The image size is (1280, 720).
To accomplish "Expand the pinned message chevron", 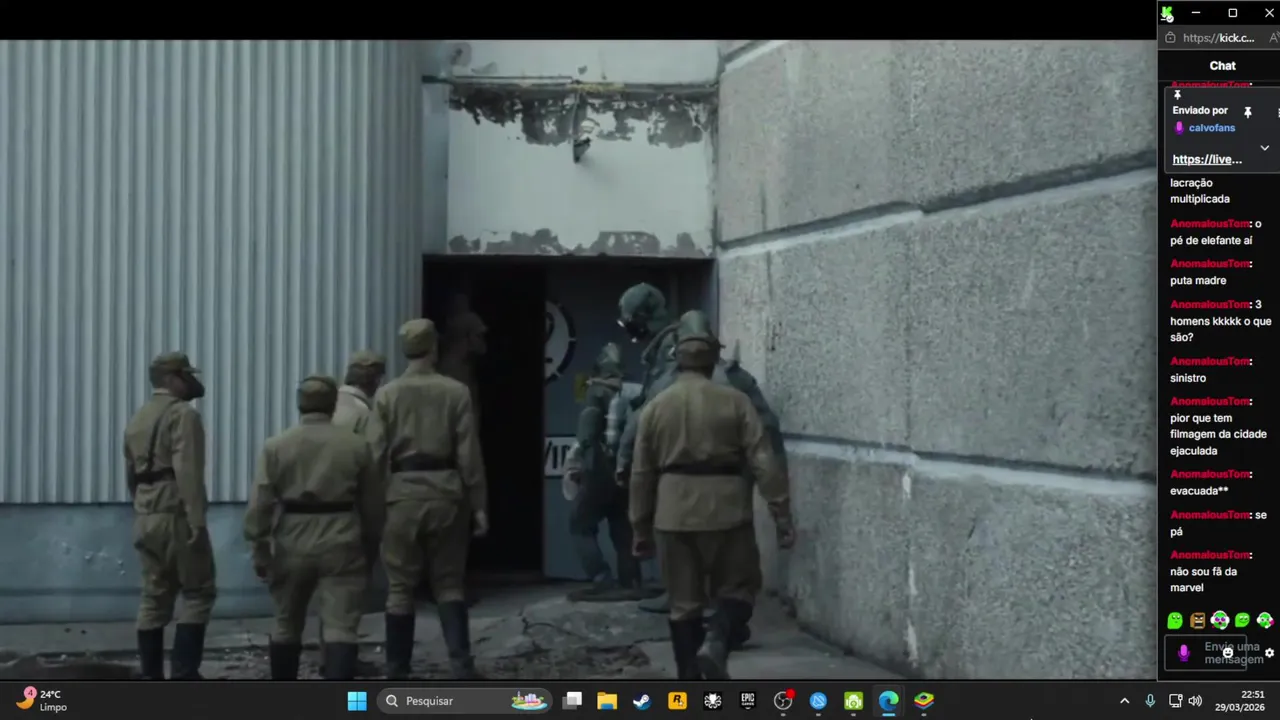I will click(x=1264, y=148).
